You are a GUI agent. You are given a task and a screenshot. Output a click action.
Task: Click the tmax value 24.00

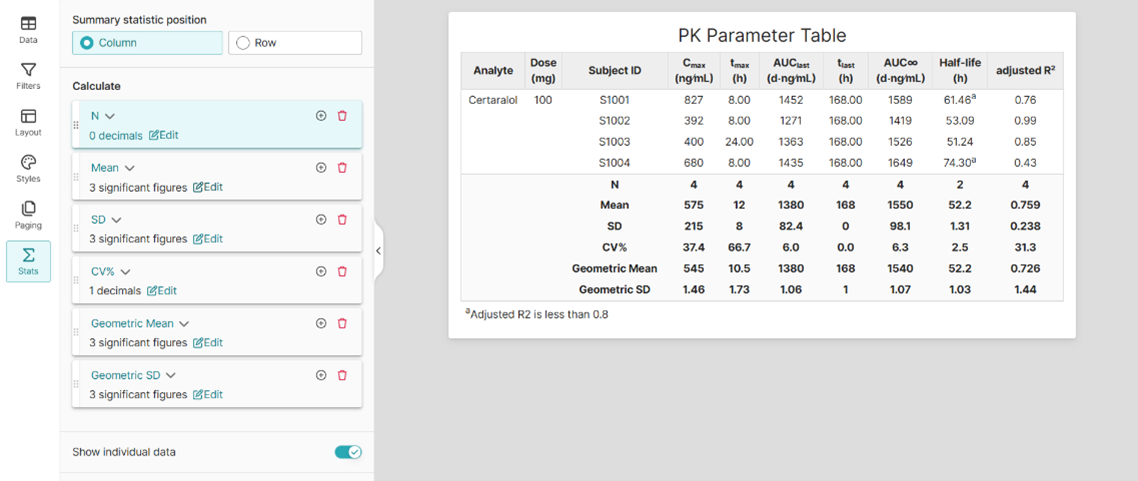(x=740, y=142)
